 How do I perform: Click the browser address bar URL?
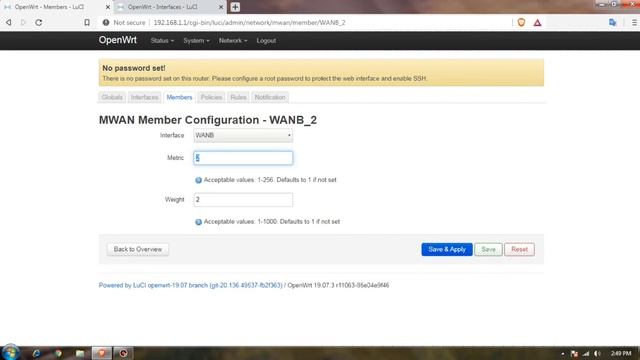click(x=249, y=22)
